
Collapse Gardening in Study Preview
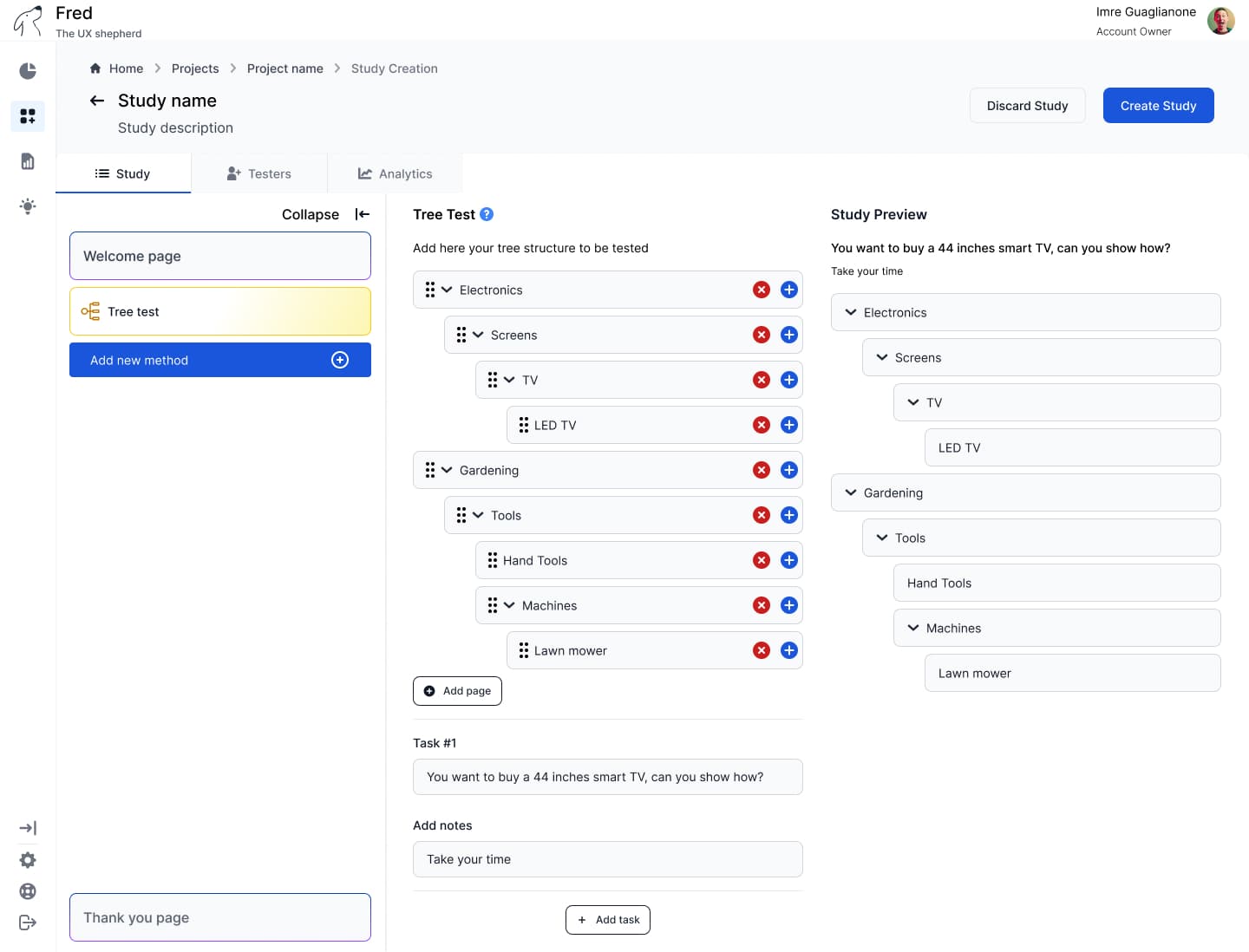click(851, 492)
